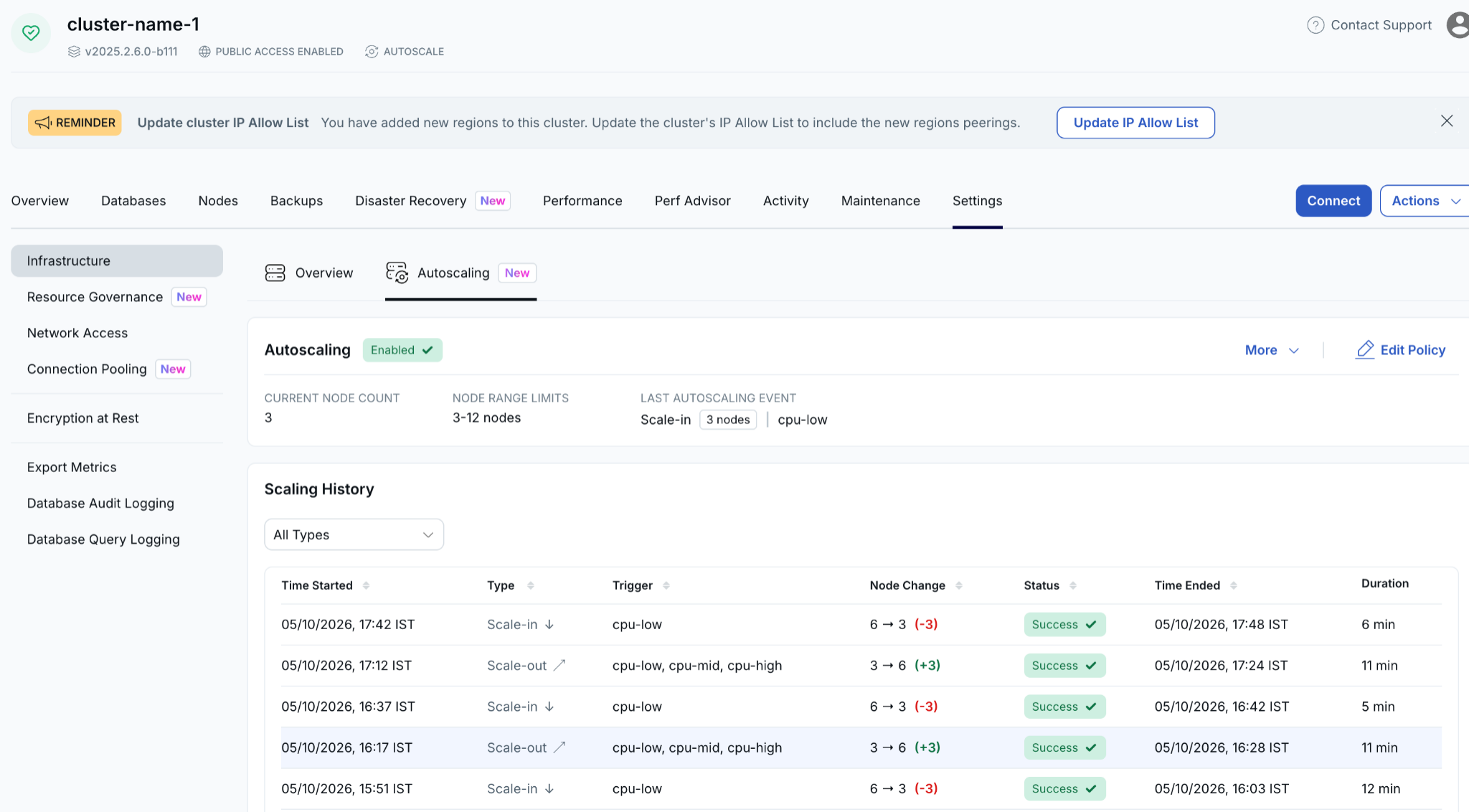1469x812 pixels.
Task: Click the '12 min' duration cell
Action: click(1381, 788)
